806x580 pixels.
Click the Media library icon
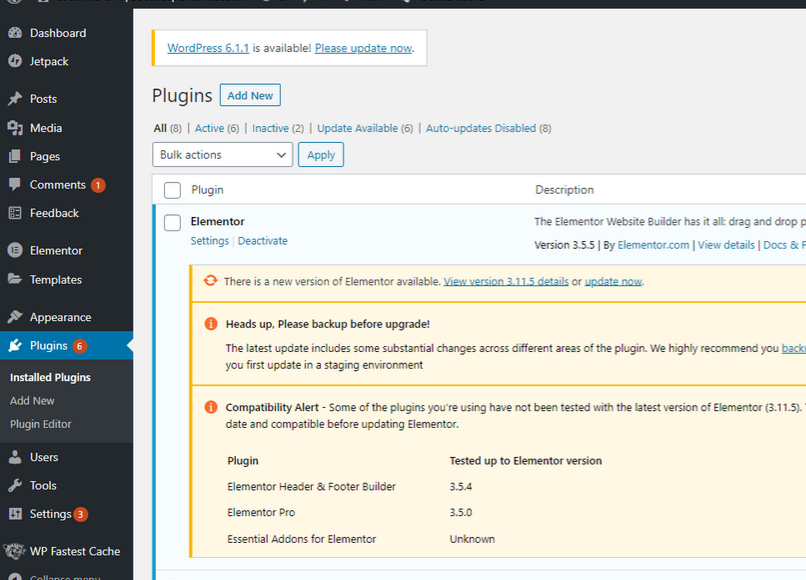[15, 128]
